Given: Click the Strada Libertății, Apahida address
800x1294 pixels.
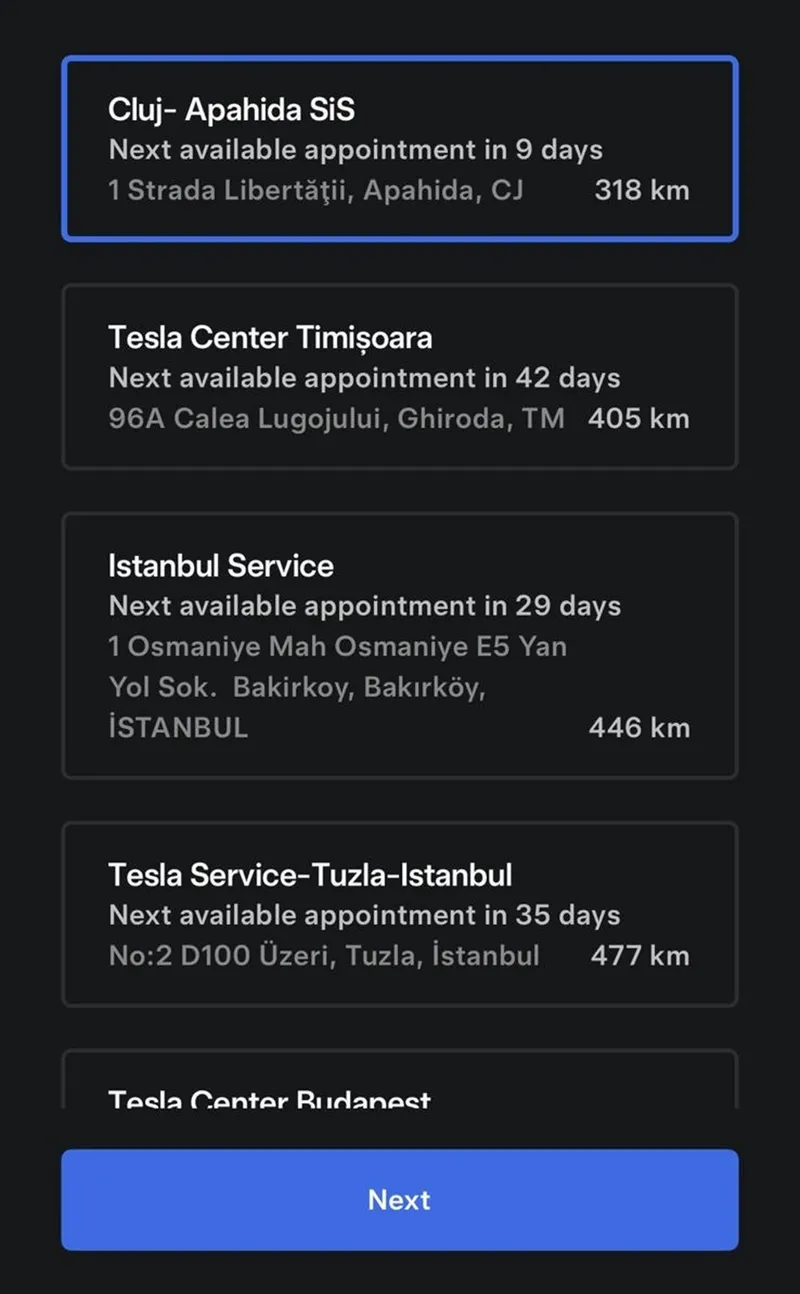Looking at the screenshot, I should click(316, 190).
